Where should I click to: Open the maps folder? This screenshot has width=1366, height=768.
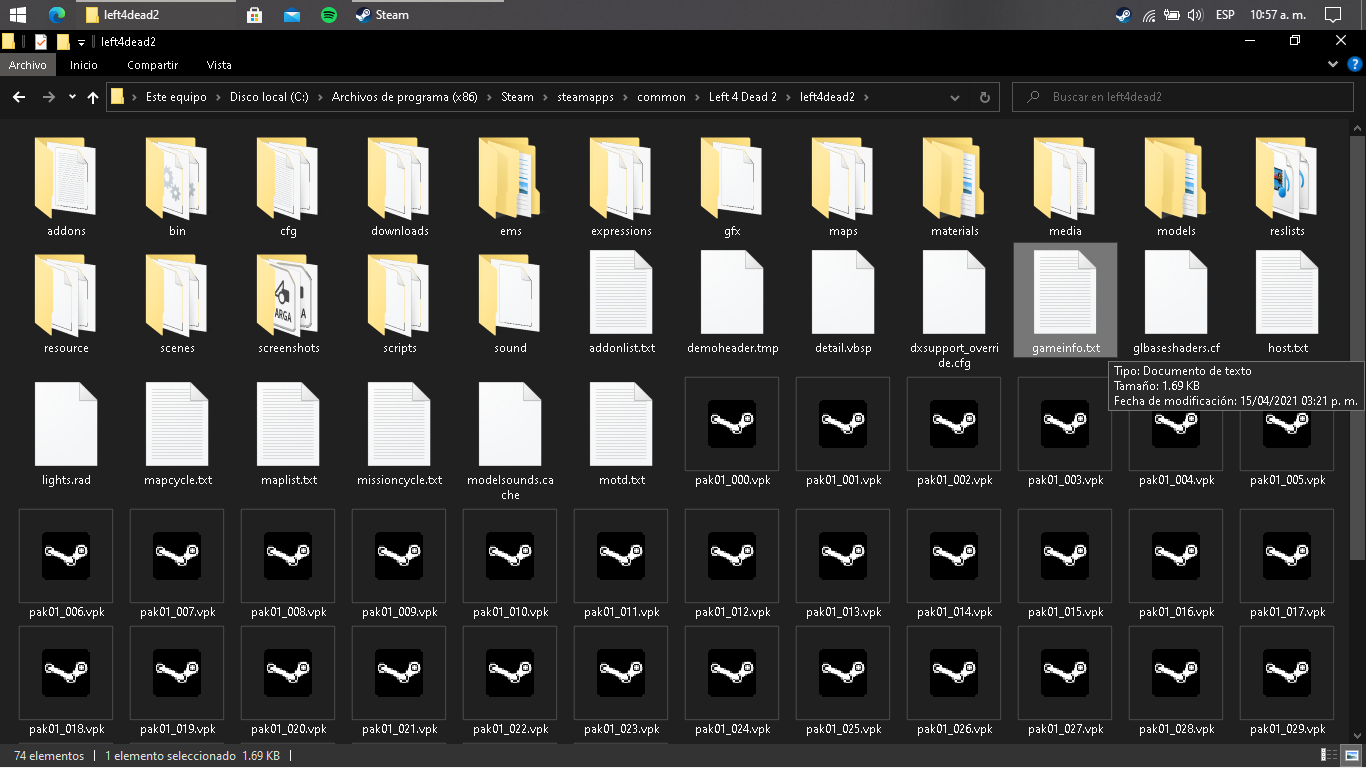click(x=843, y=188)
